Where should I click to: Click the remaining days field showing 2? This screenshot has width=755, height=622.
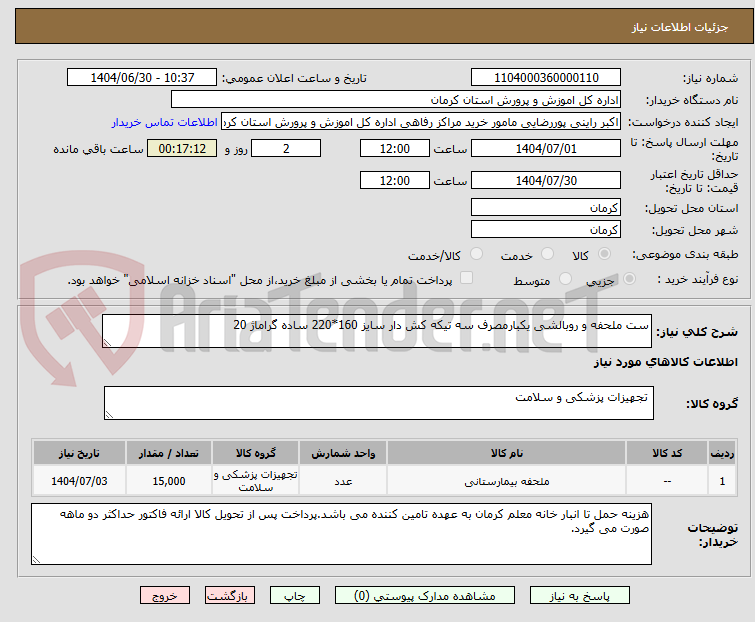pyautogui.click(x=286, y=148)
